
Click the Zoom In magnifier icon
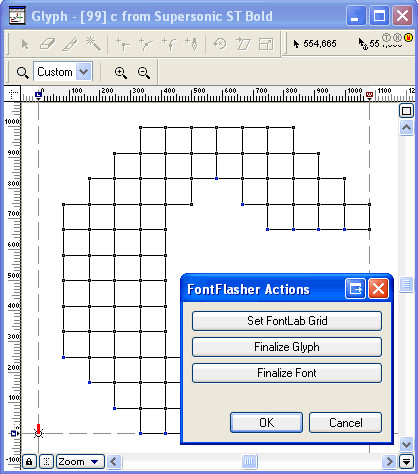[x=121, y=72]
